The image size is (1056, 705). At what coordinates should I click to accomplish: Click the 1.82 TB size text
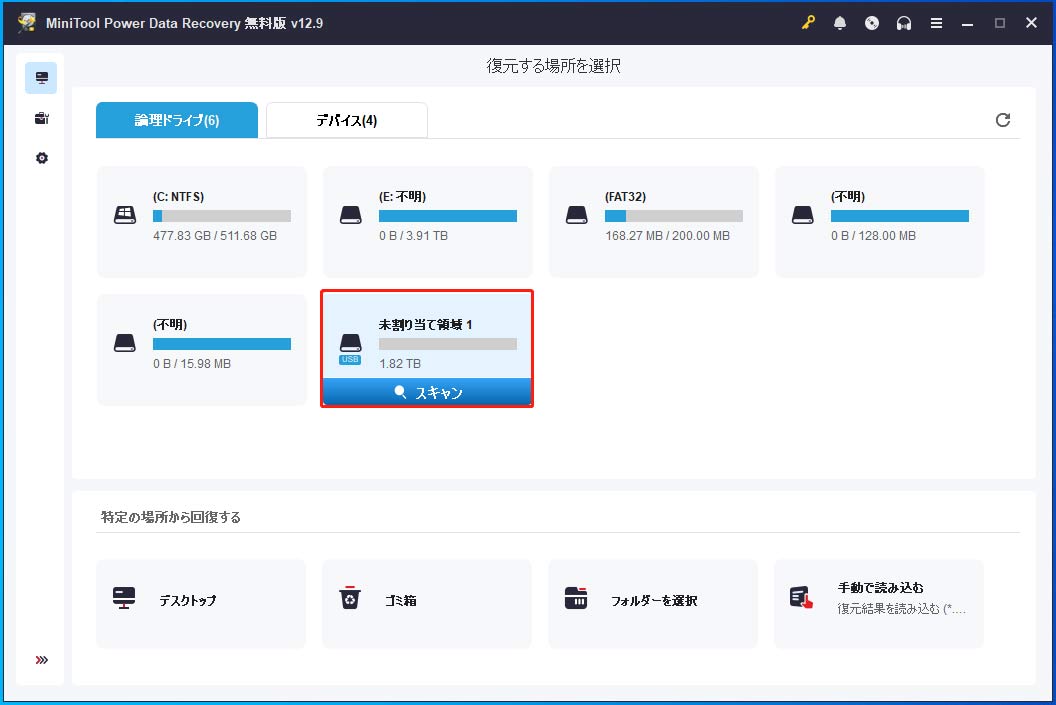(400, 364)
